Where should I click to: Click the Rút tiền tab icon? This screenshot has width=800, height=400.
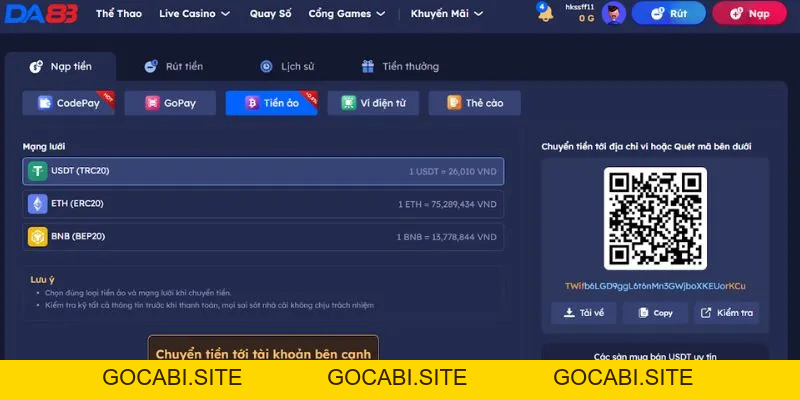[x=151, y=66]
